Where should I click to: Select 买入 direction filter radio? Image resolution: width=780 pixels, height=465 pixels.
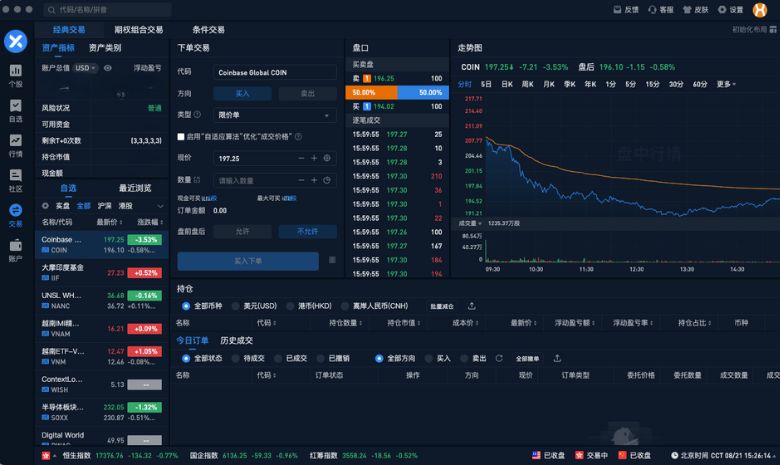(x=428, y=358)
